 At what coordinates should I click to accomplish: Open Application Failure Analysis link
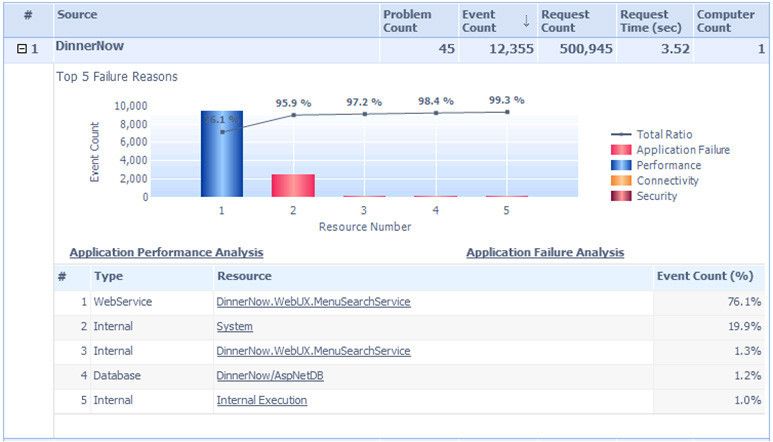(545, 252)
